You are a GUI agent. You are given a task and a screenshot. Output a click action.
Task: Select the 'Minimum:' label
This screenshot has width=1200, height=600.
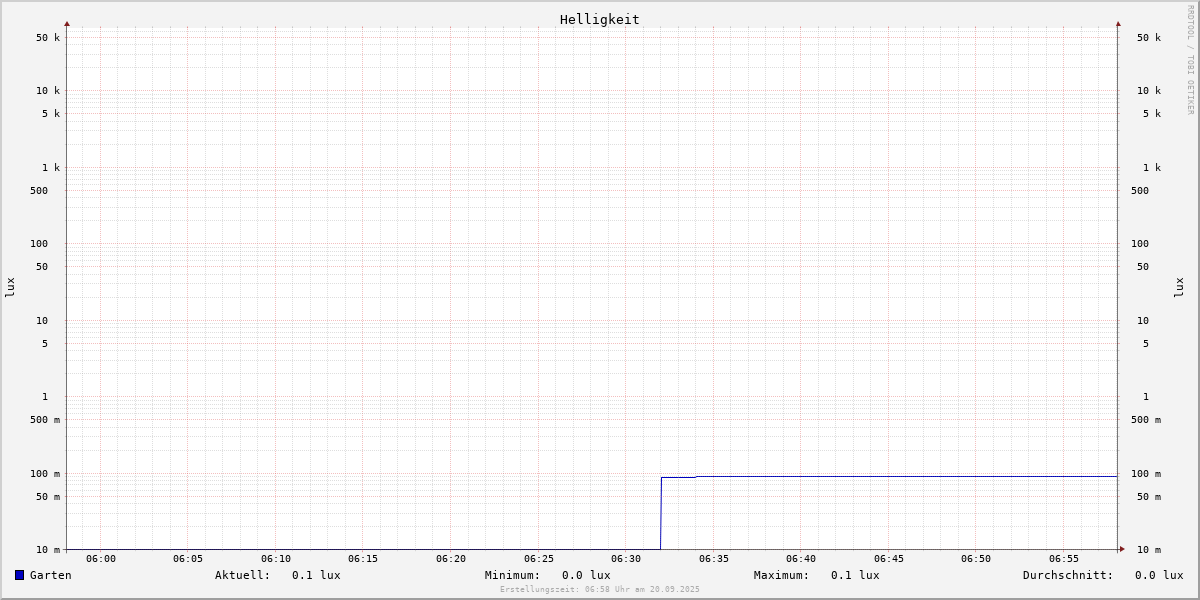(513, 575)
